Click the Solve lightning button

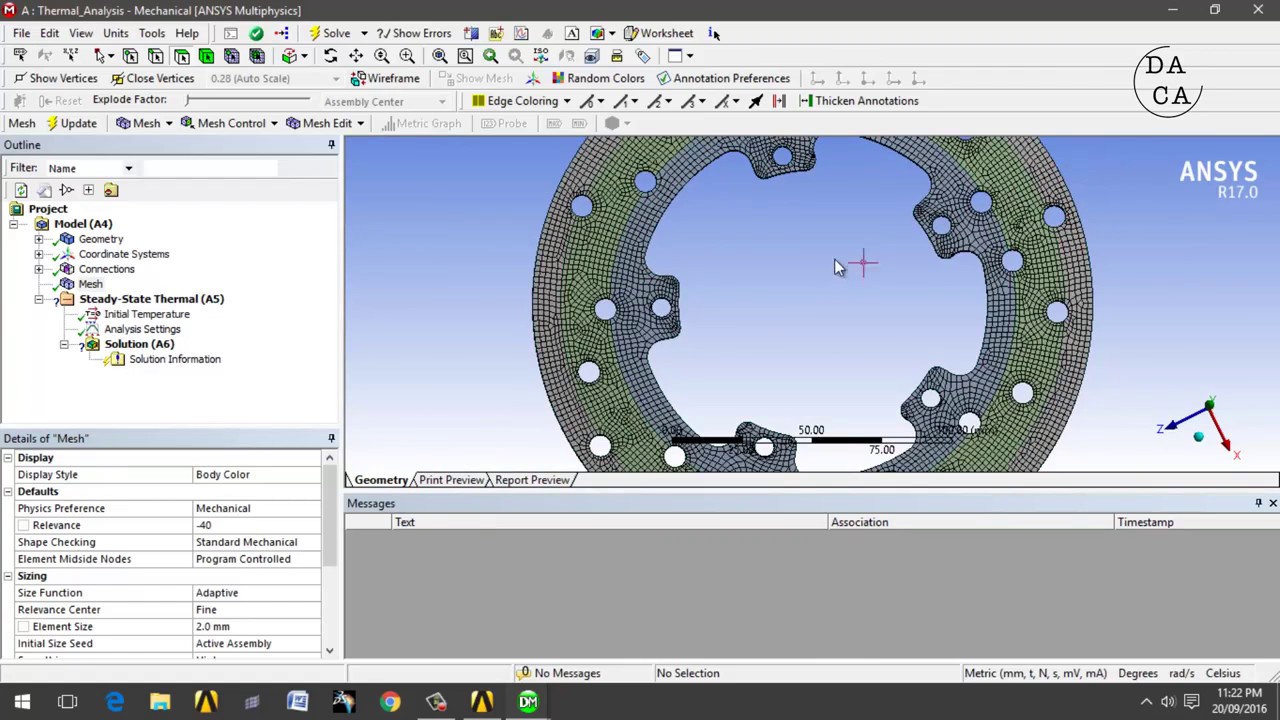(330, 33)
